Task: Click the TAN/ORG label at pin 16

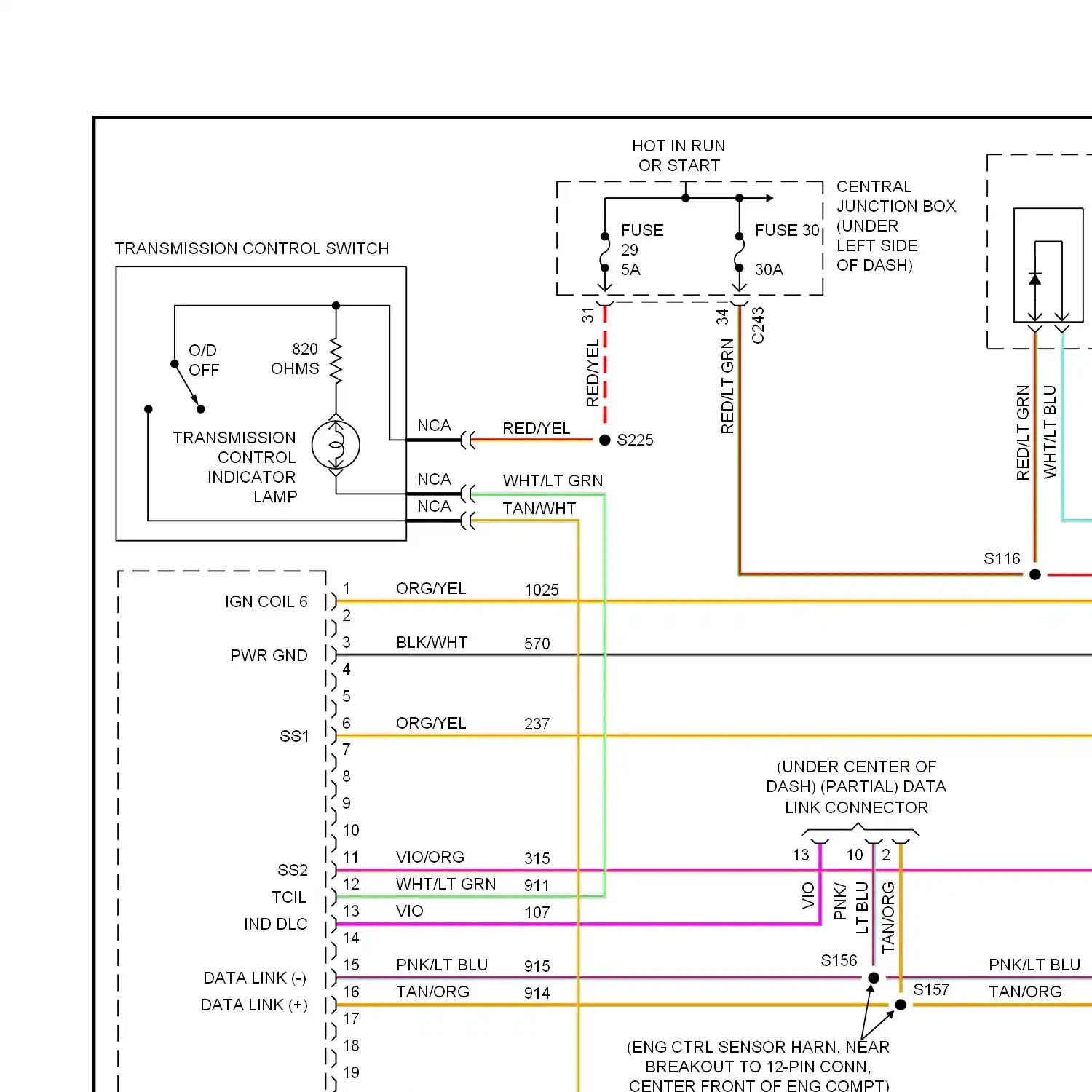Action: [432, 992]
